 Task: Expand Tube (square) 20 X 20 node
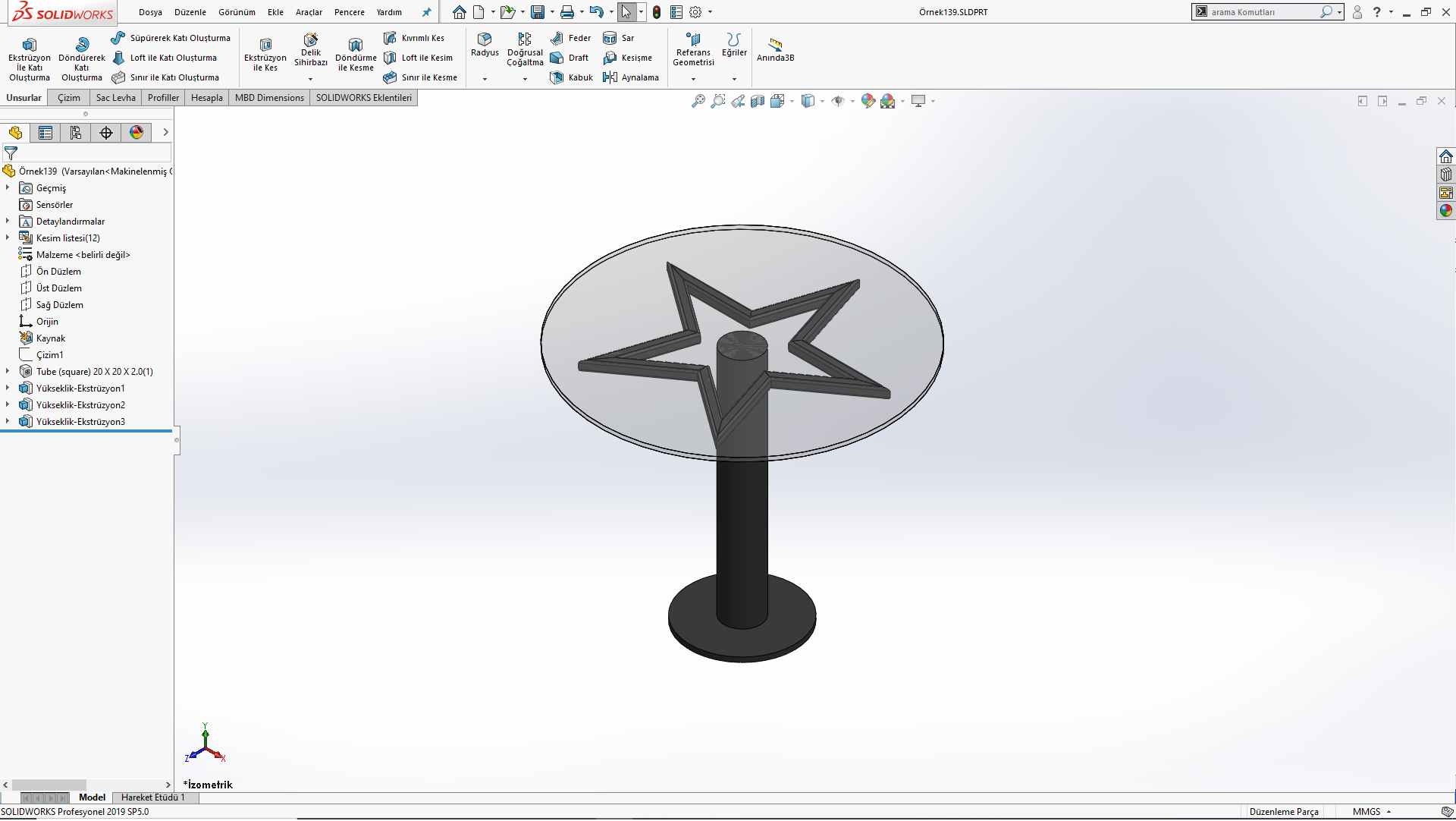tap(8, 371)
